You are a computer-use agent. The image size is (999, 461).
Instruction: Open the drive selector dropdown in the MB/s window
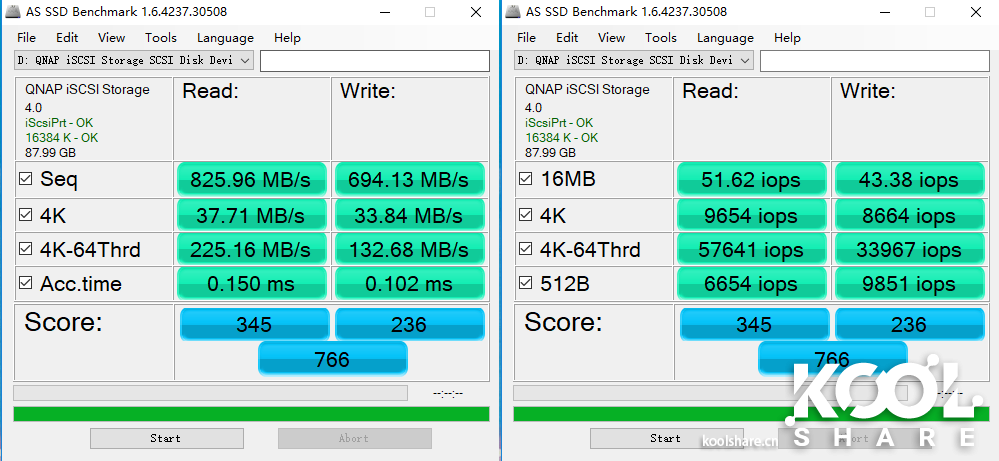(244, 60)
